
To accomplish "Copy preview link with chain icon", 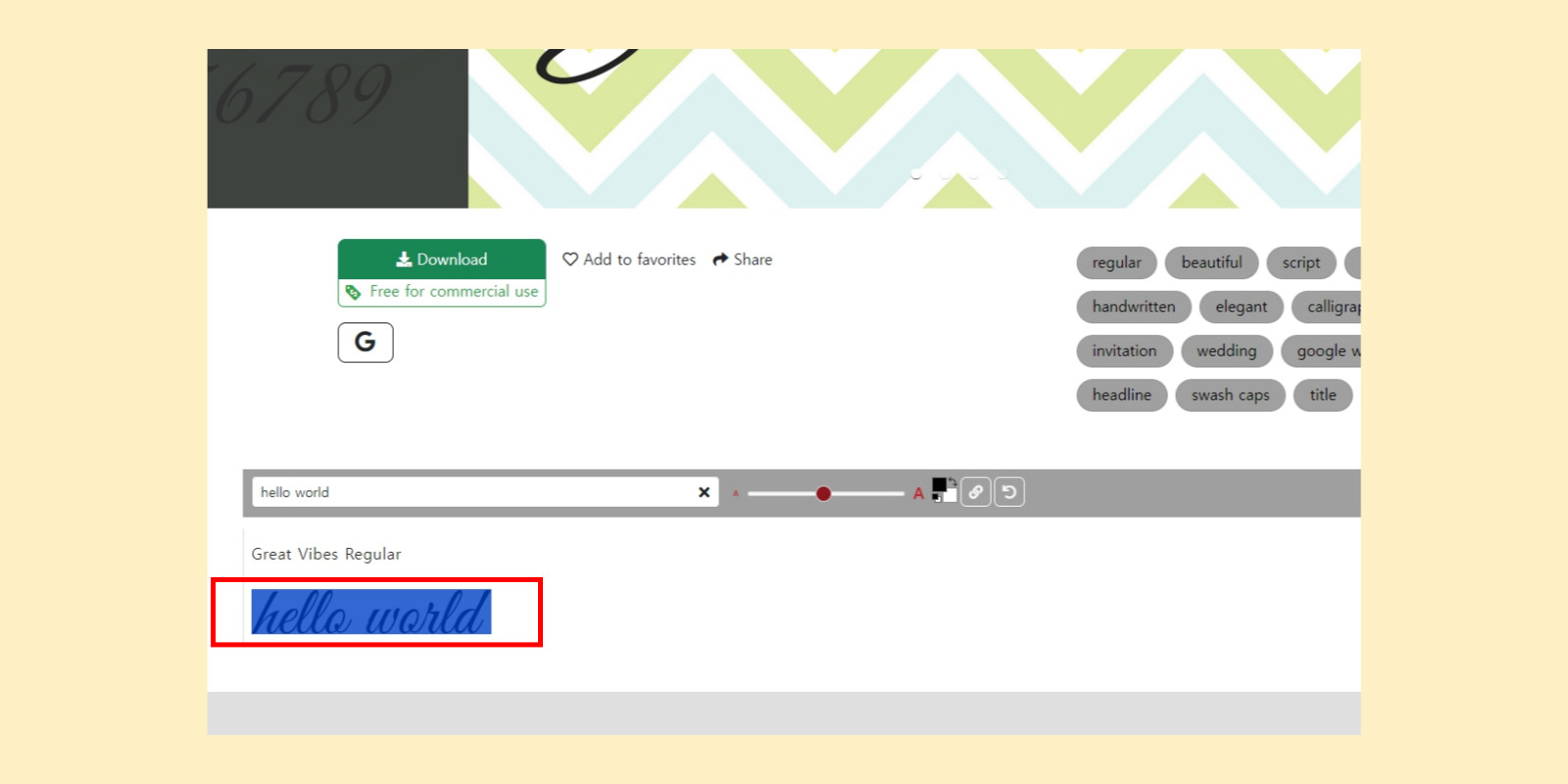I will [x=976, y=492].
